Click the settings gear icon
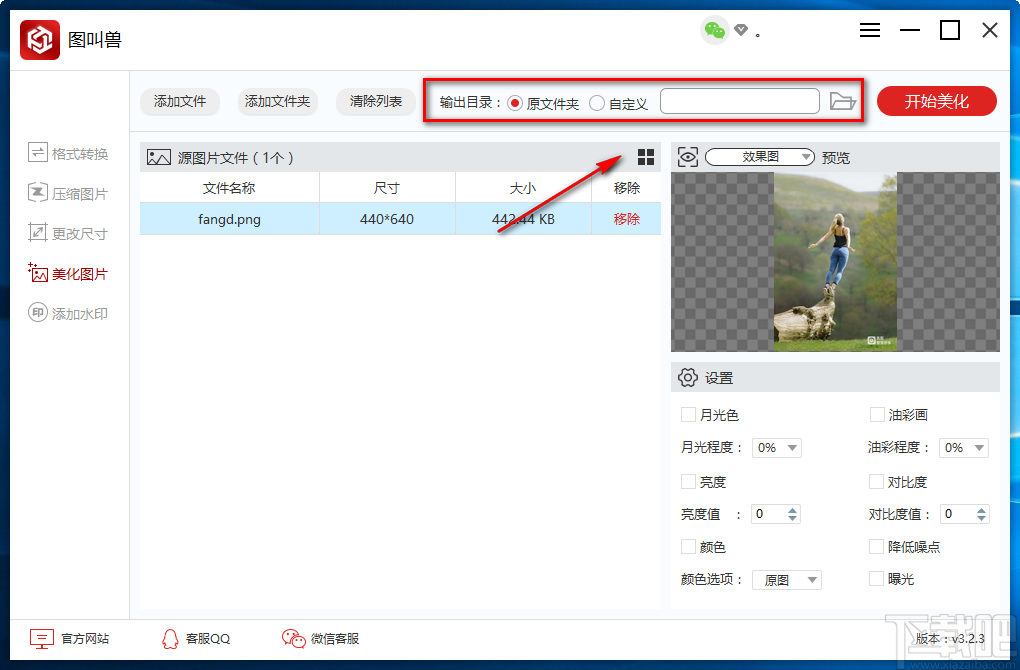The image size is (1020, 670). (x=688, y=377)
